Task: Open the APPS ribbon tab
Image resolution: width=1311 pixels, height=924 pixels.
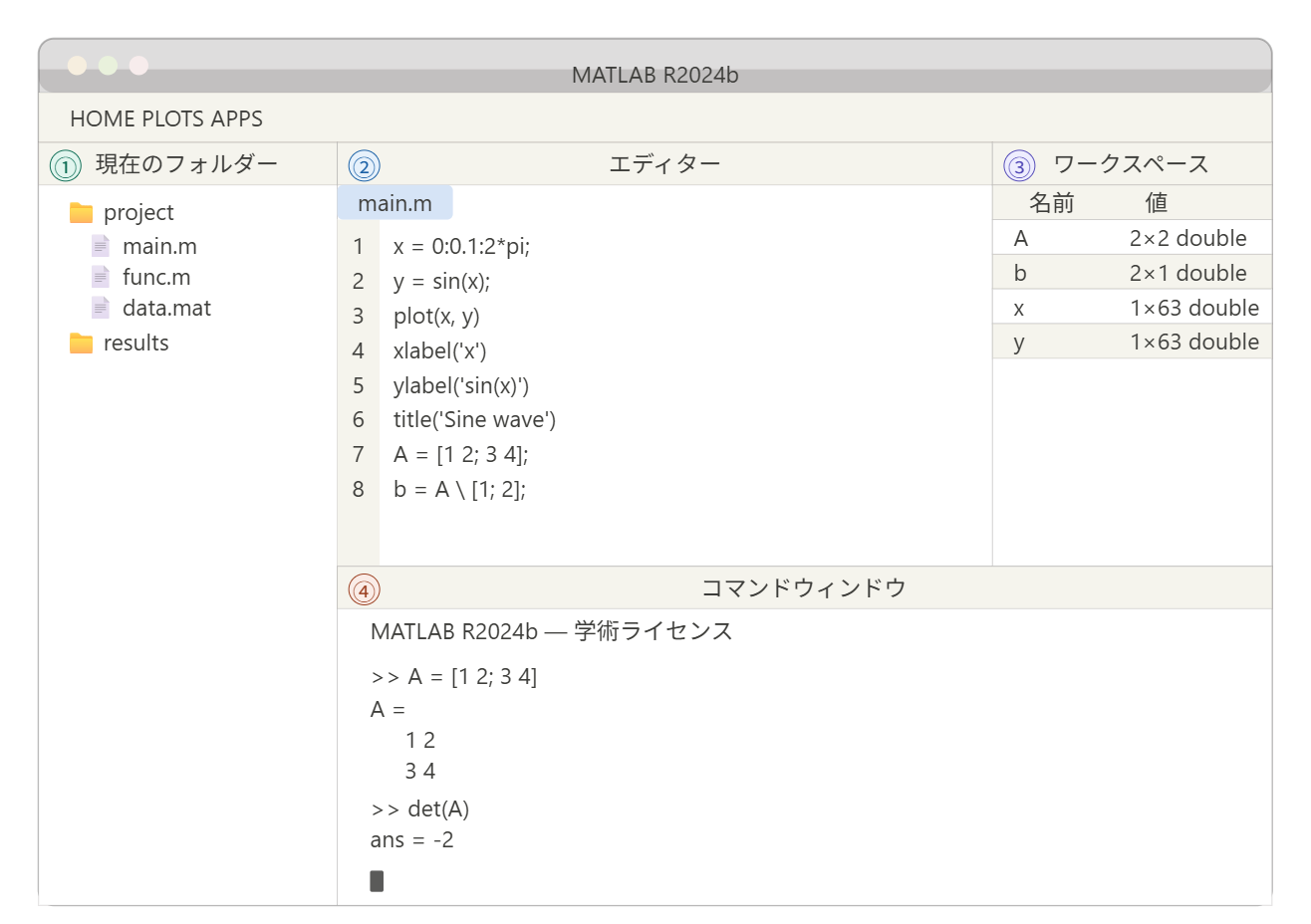Action: coord(237,118)
